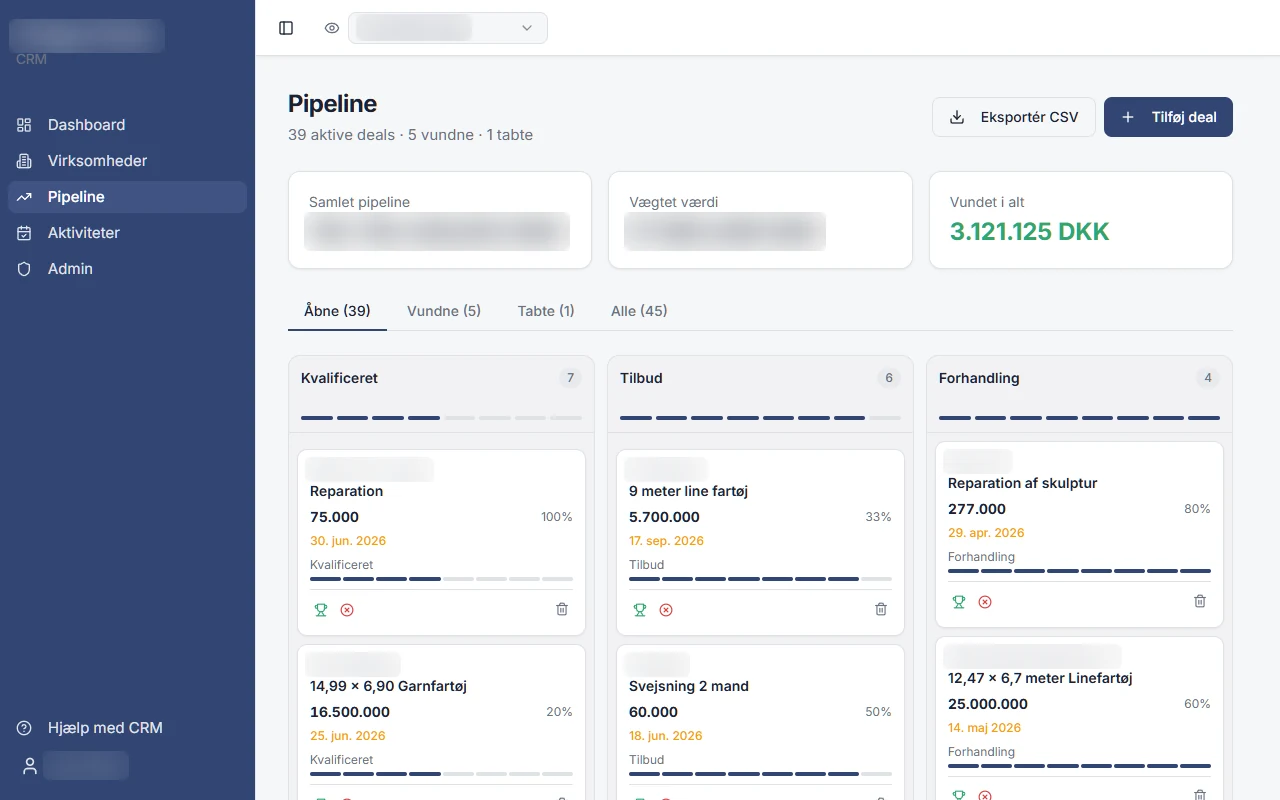The image size is (1280, 800).
Task: Click the Admin shield icon
Action: [24, 269]
